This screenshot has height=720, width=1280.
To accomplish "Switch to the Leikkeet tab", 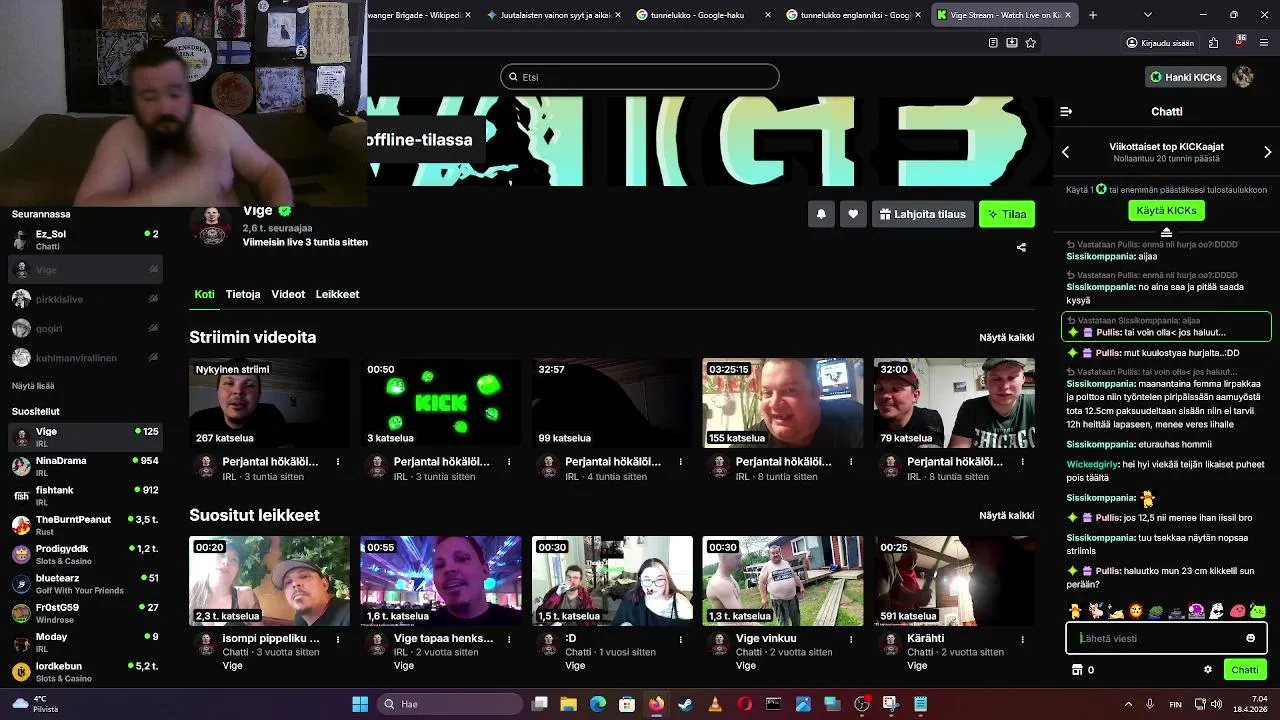I will [x=337, y=294].
